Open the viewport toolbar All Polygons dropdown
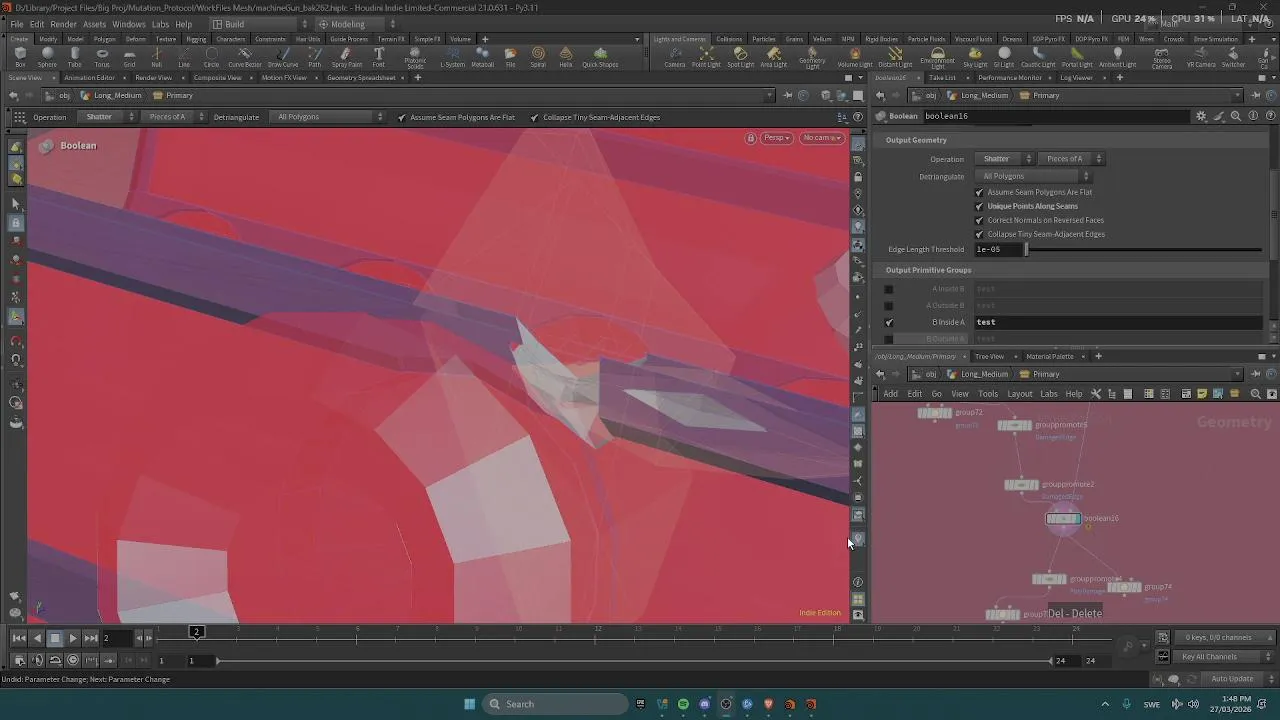 329,117
